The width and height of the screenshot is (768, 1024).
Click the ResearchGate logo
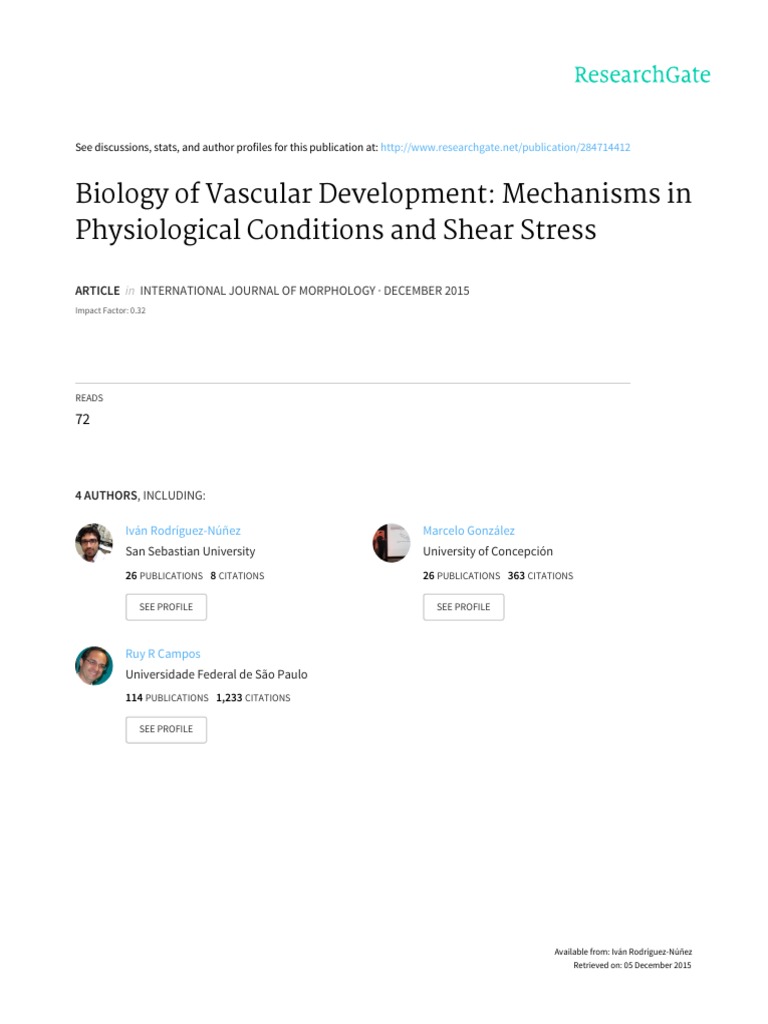point(641,75)
